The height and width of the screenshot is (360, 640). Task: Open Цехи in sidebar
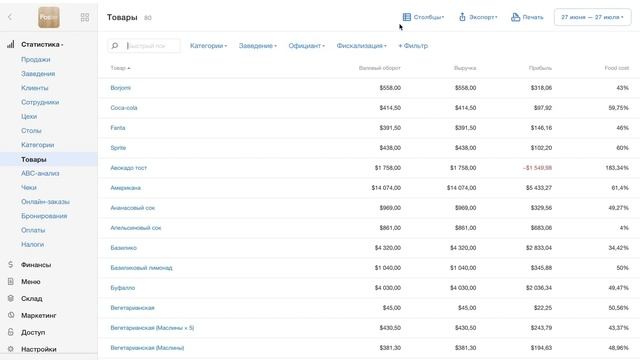pyautogui.click(x=29, y=116)
